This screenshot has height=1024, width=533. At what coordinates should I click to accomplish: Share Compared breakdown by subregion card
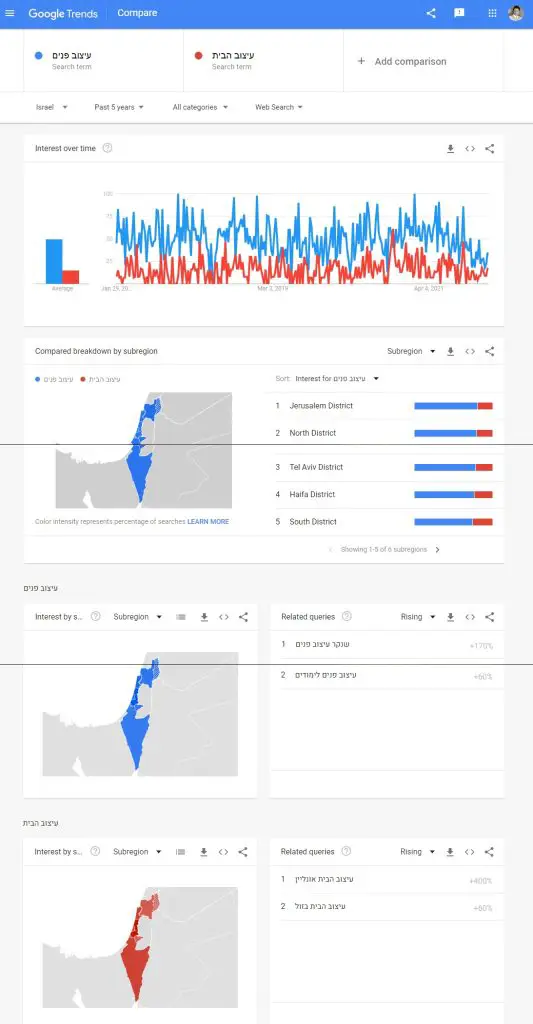[490, 351]
